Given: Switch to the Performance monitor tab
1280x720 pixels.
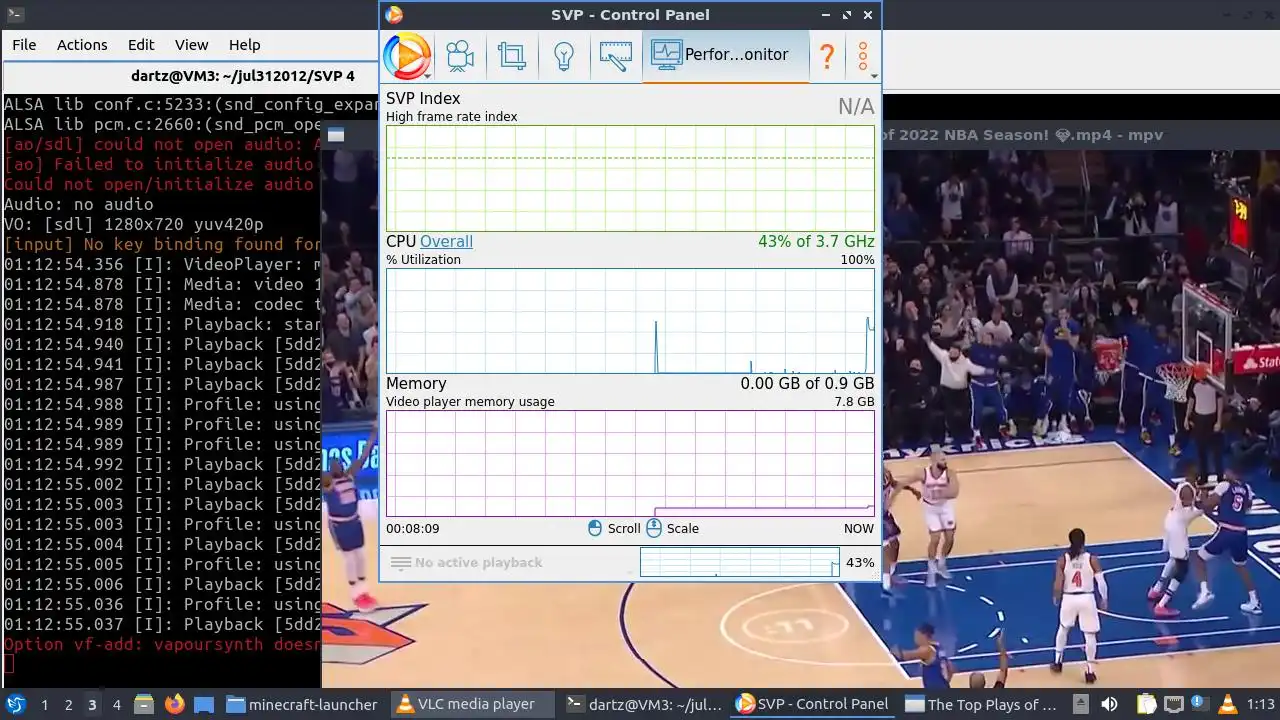Looking at the screenshot, I should tap(725, 56).
